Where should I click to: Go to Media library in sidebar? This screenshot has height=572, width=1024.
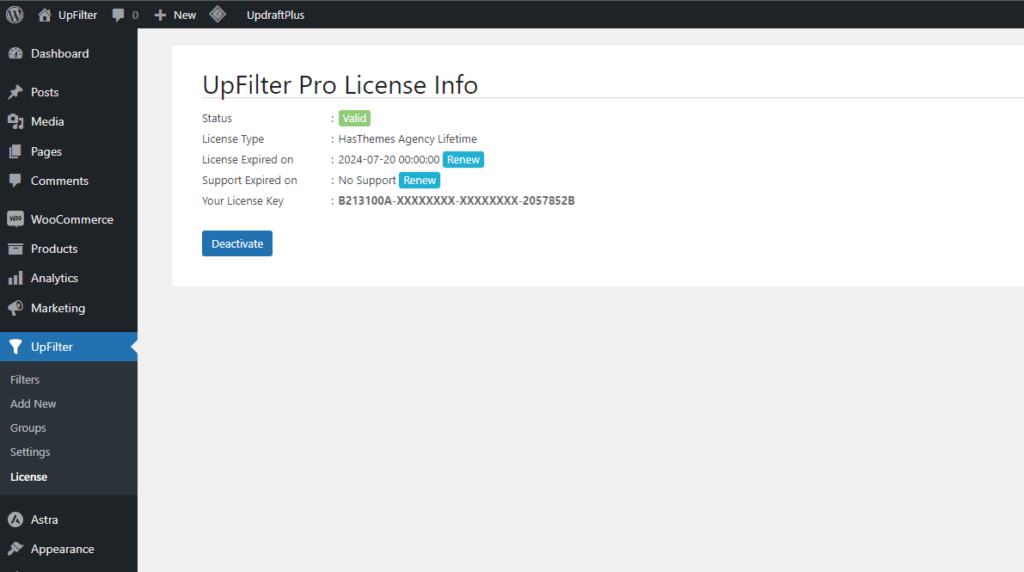[x=47, y=122]
